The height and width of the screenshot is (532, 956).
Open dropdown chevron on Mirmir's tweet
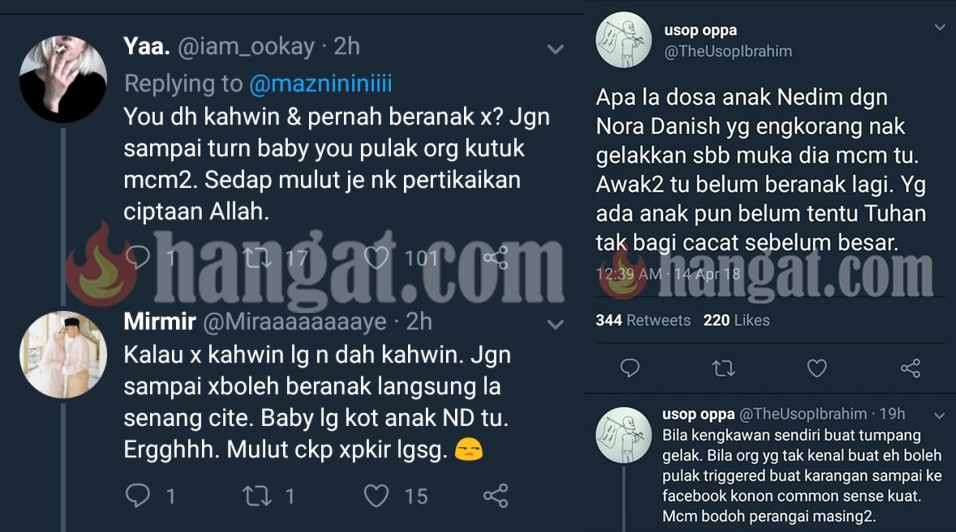555,324
